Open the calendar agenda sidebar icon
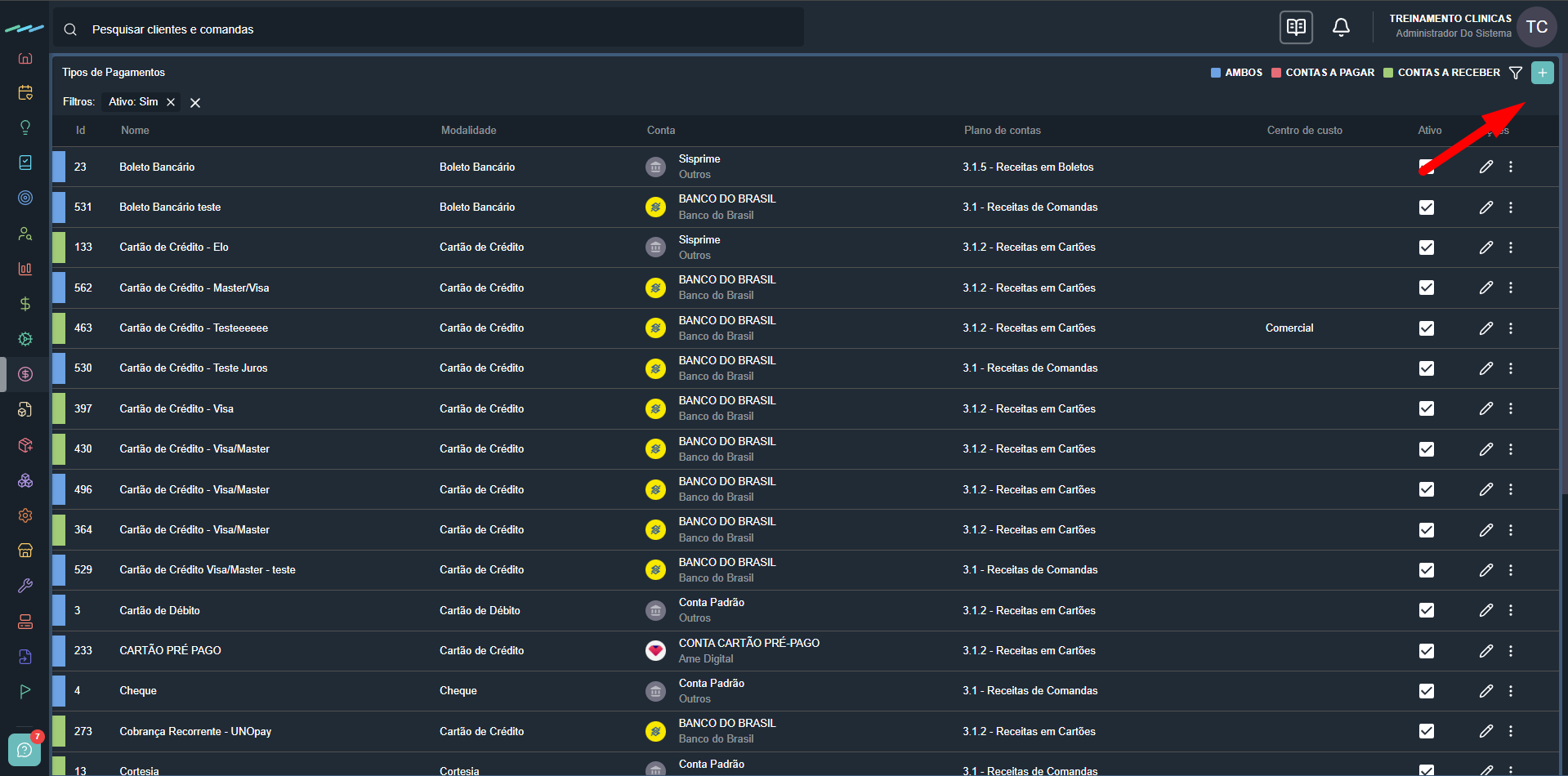Image resolution: width=1568 pixels, height=776 pixels. (25, 92)
